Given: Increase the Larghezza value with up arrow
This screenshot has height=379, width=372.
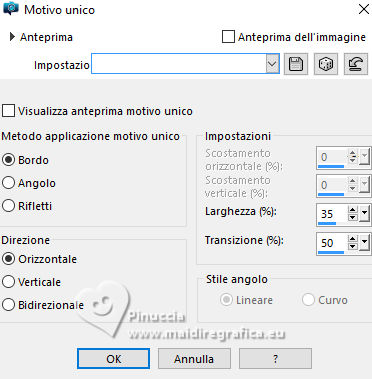Looking at the screenshot, I should (x=353, y=210).
